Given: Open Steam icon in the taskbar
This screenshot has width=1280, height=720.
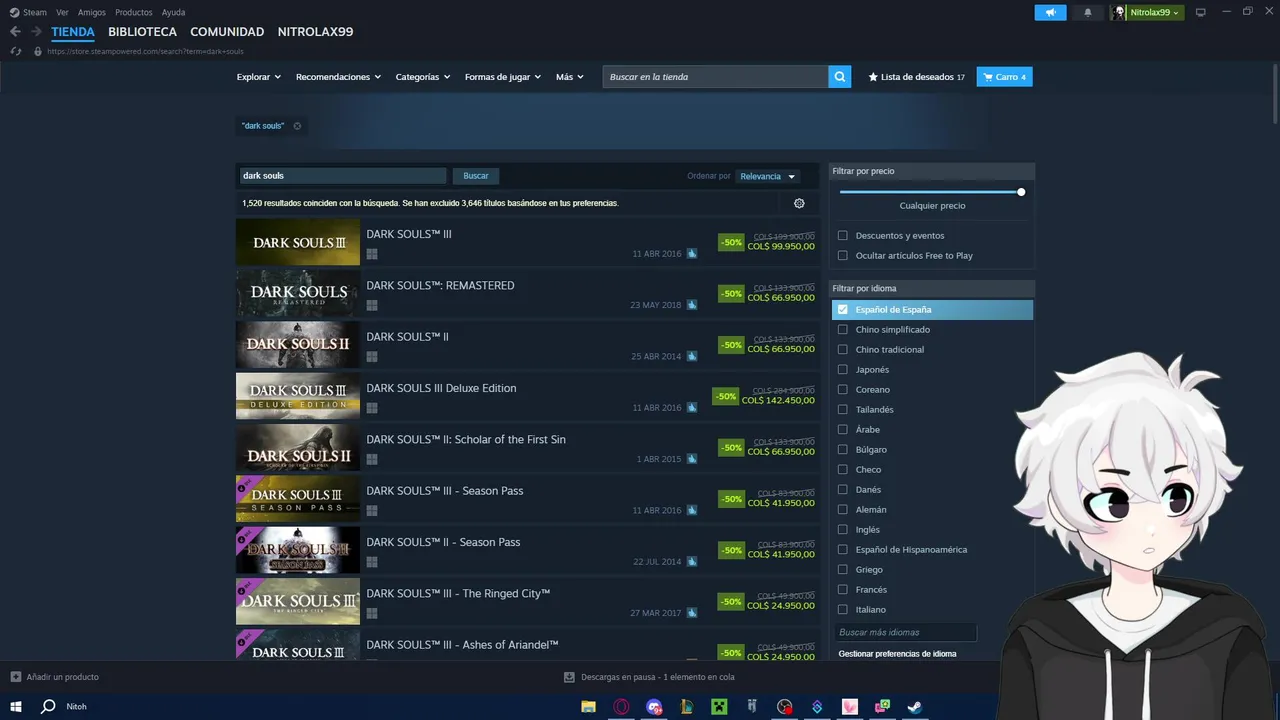Looking at the screenshot, I should 914,706.
